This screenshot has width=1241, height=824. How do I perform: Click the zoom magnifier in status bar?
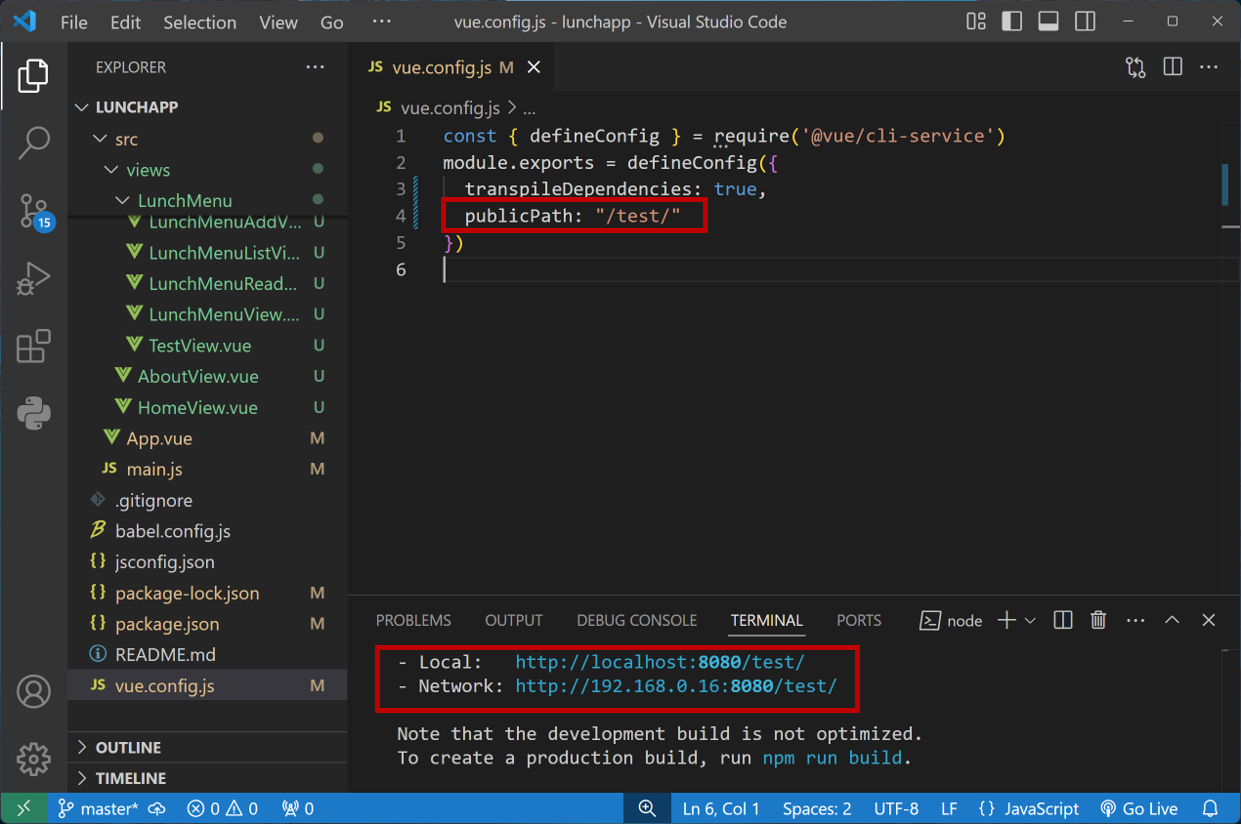tap(647, 809)
